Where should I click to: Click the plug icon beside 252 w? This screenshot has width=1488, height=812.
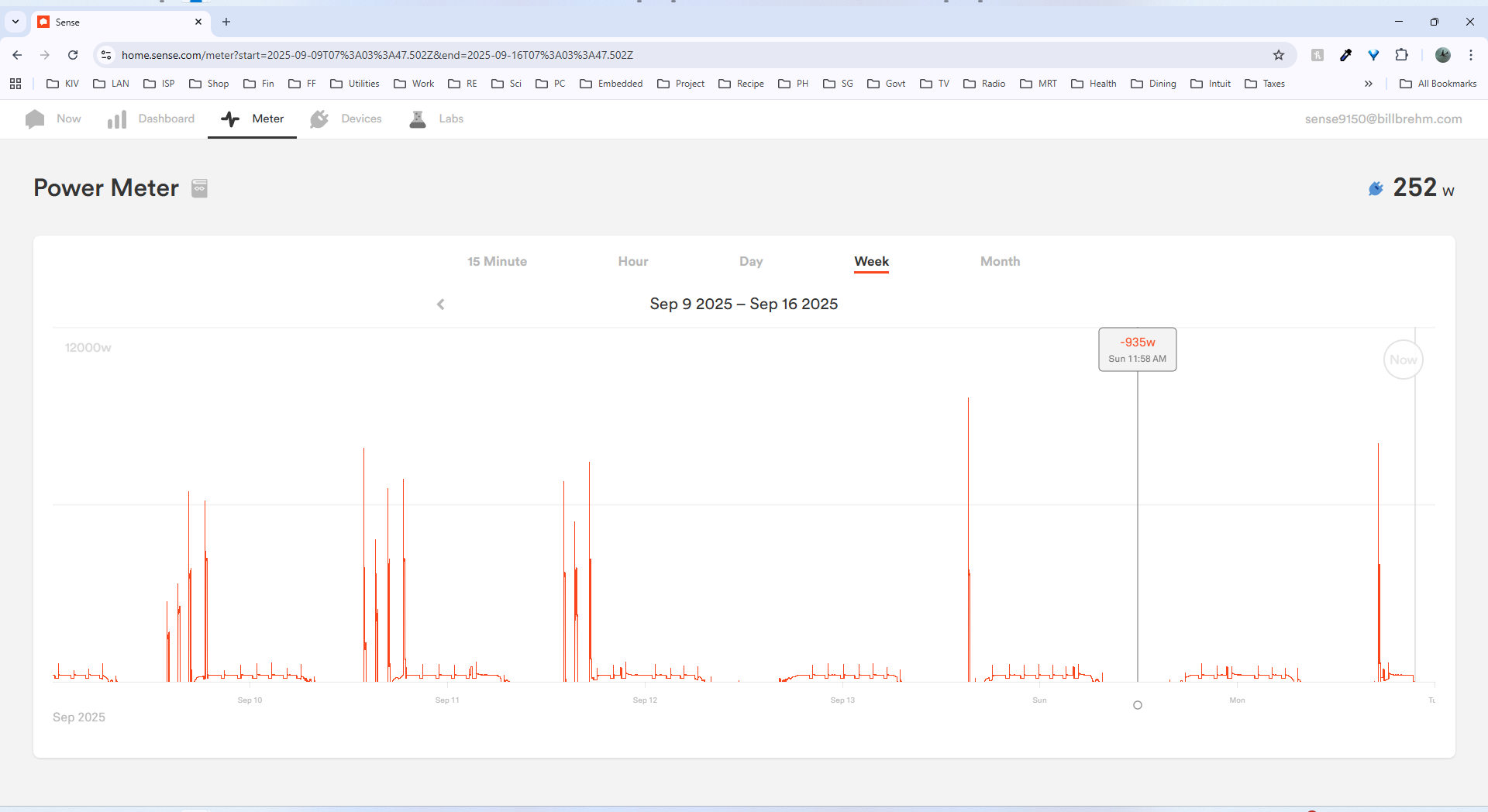click(x=1376, y=188)
